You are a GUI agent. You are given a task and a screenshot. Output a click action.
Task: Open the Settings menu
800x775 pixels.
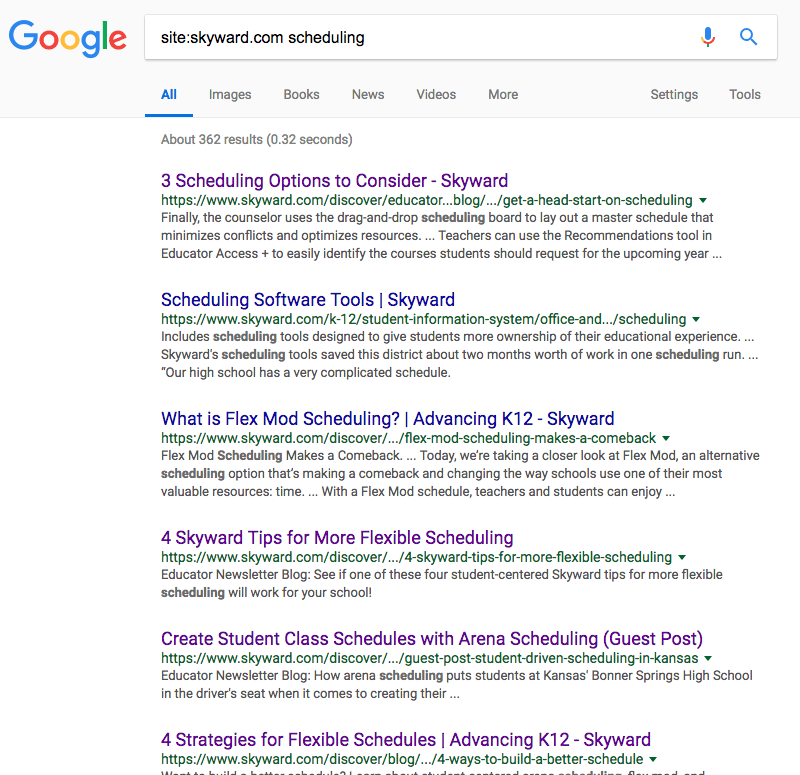click(674, 94)
